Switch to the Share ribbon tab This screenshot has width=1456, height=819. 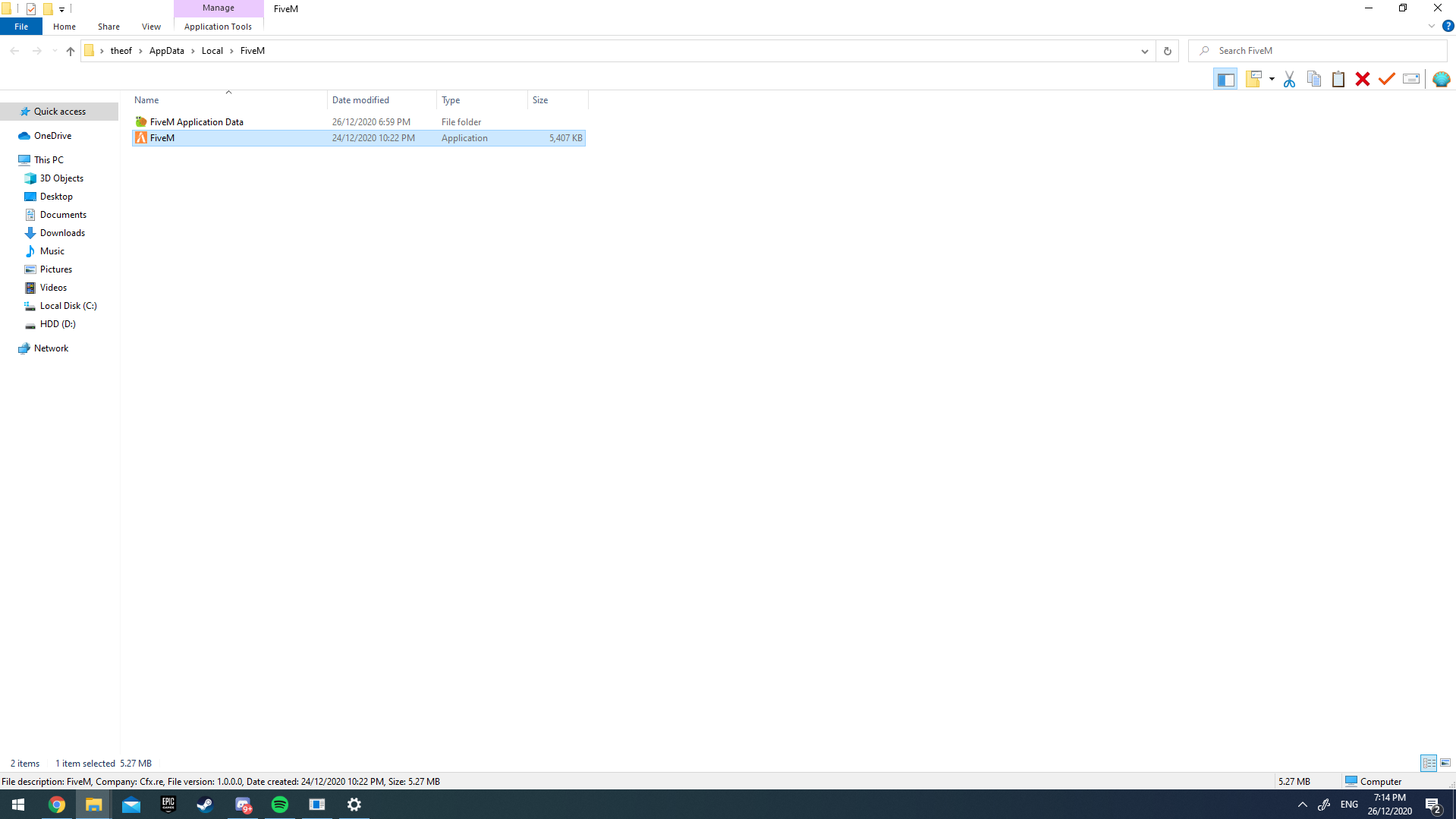[x=108, y=27]
